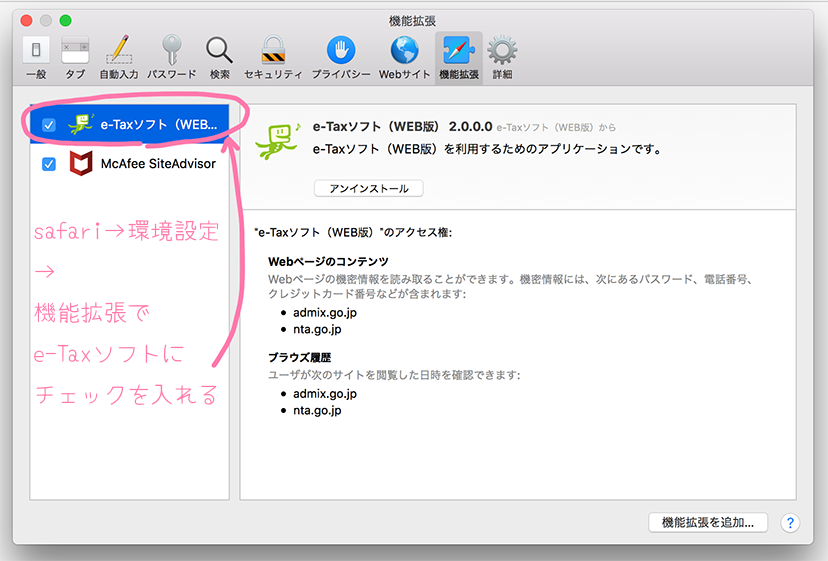This screenshot has height=561, width=828.
Task: Click admix.go.jp under ブラウズ履歴
Action: coord(325,394)
